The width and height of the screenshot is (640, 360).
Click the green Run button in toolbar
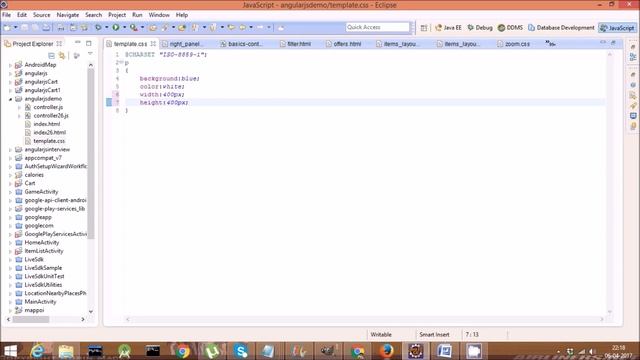116,27
